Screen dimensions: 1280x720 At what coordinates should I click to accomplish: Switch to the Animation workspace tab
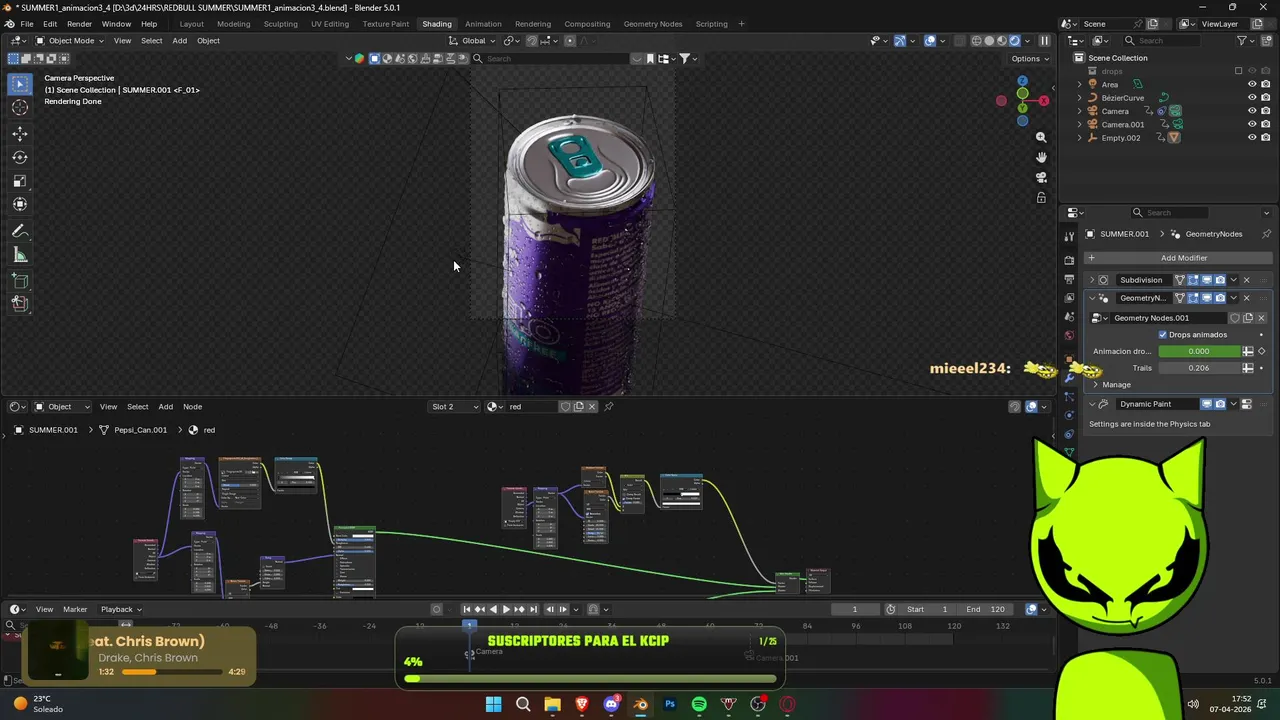tap(483, 24)
